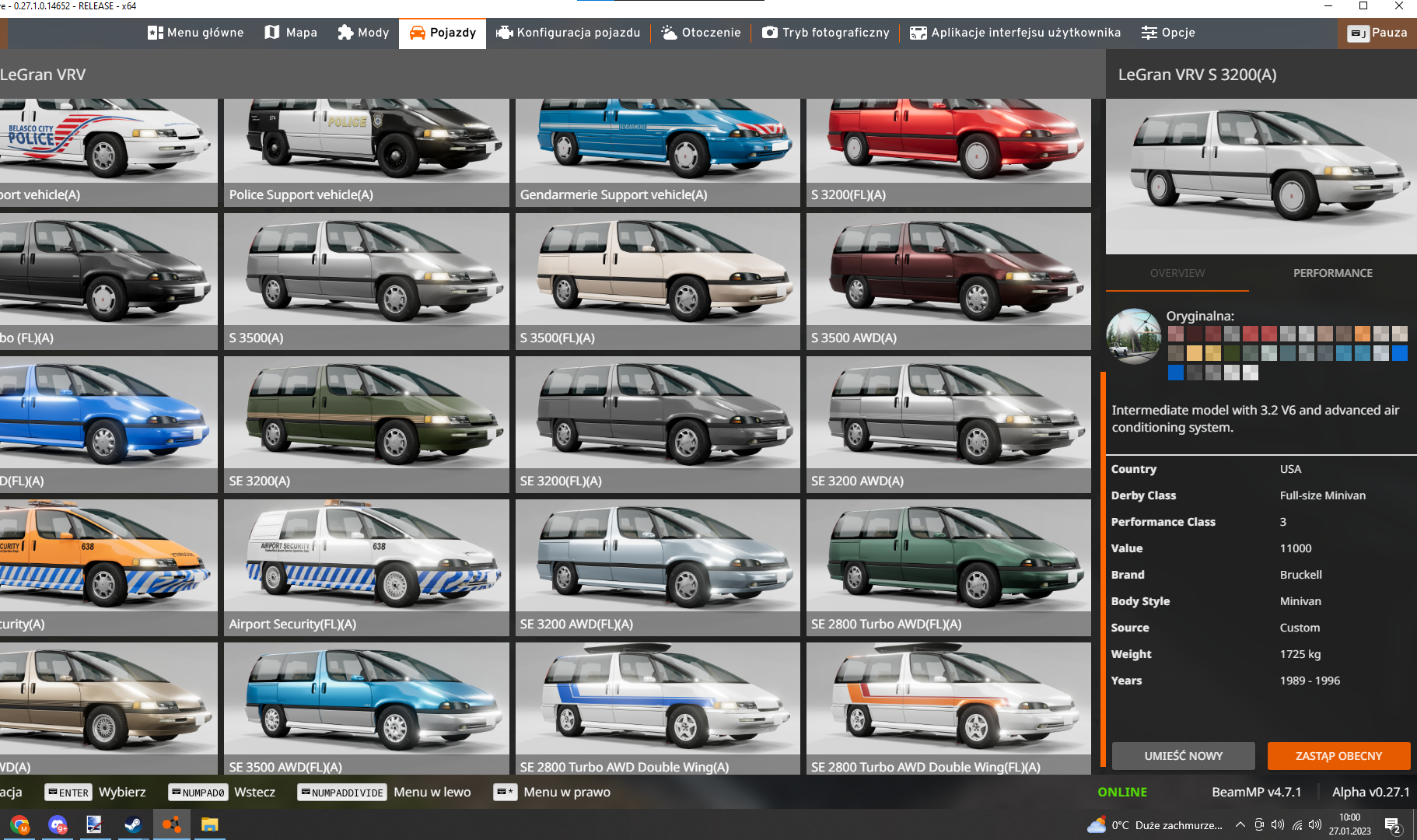Click the Menu w prawo key hint

click(x=552, y=792)
